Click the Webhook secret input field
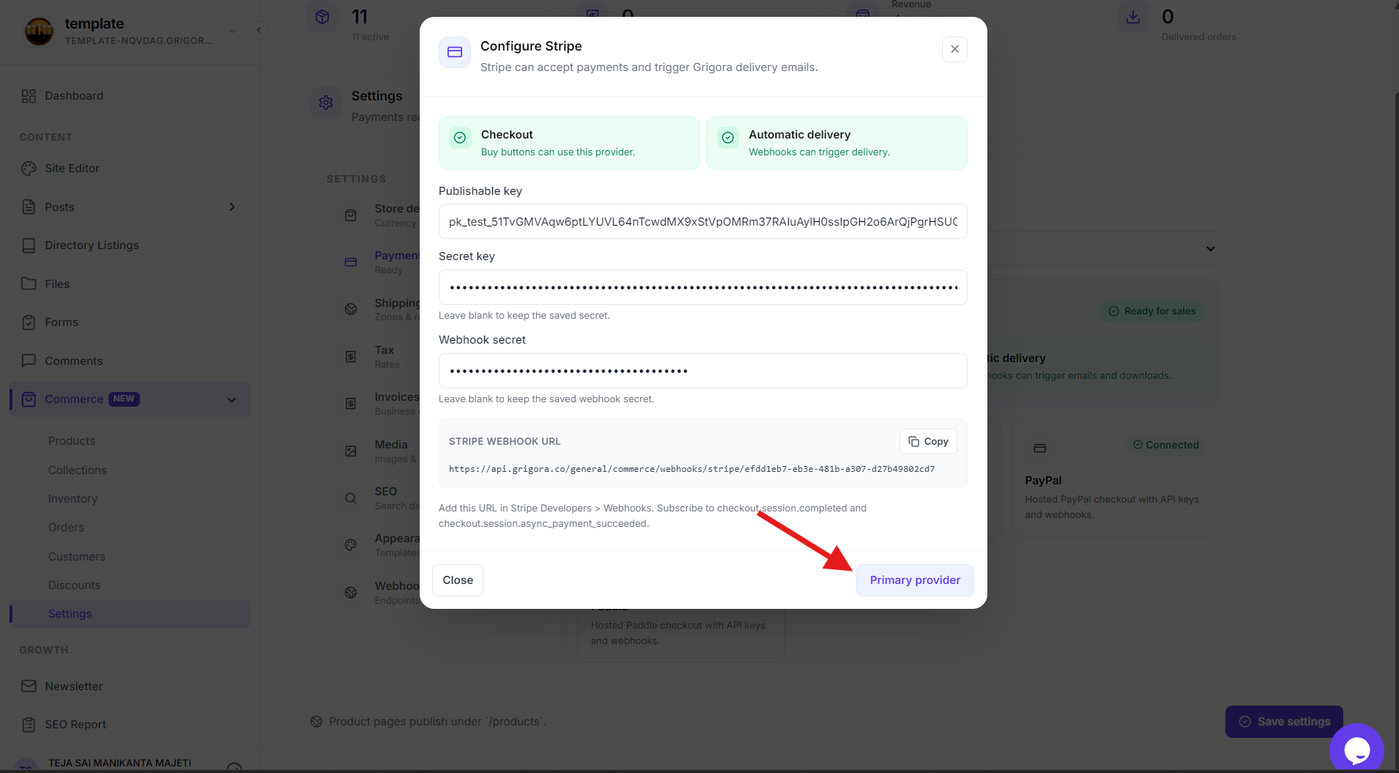The height and width of the screenshot is (773, 1399). click(703, 370)
